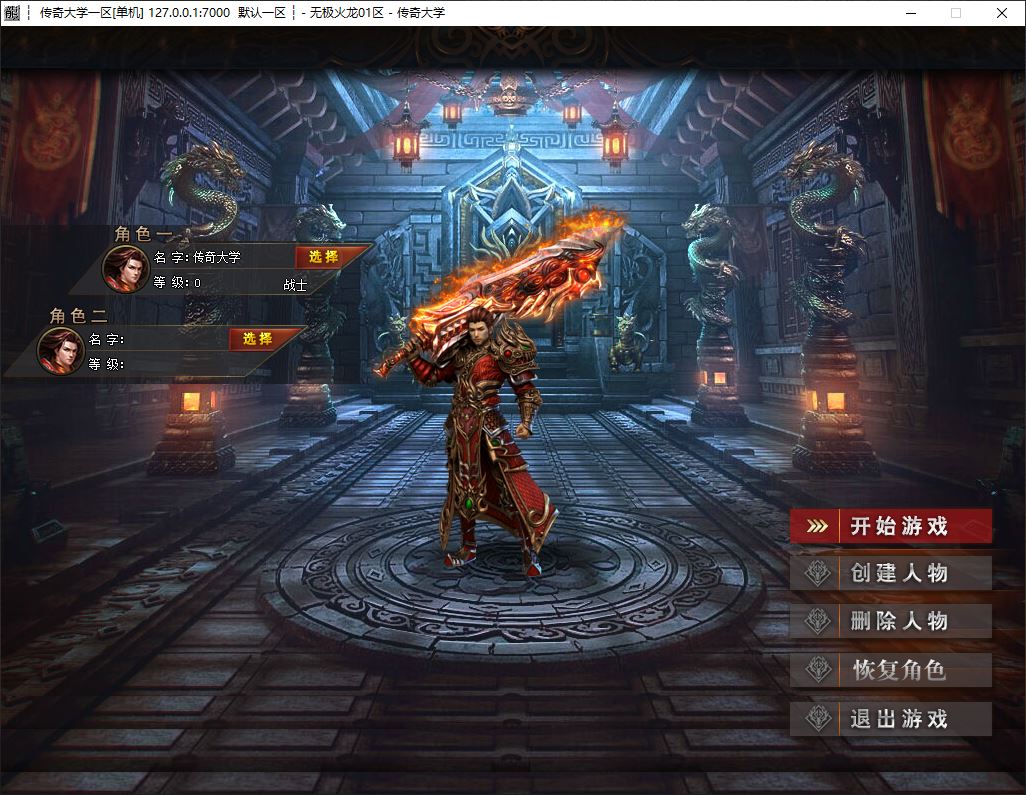Click the 等级: 0 text of 角色一

(177, 283)
